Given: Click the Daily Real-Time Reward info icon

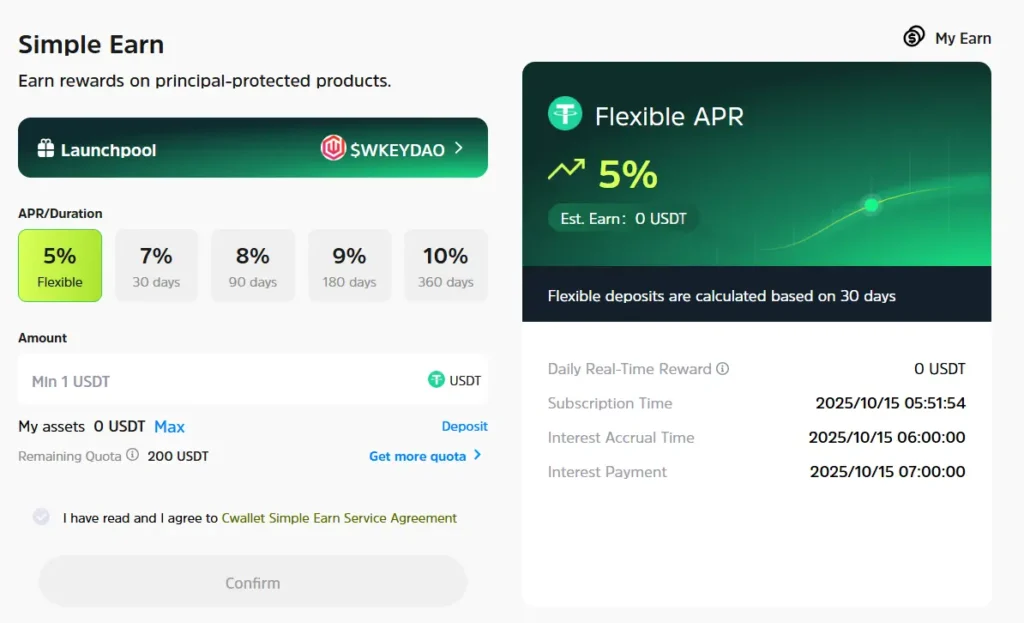Looking at the screenshot, I should [x=723, y=369].
